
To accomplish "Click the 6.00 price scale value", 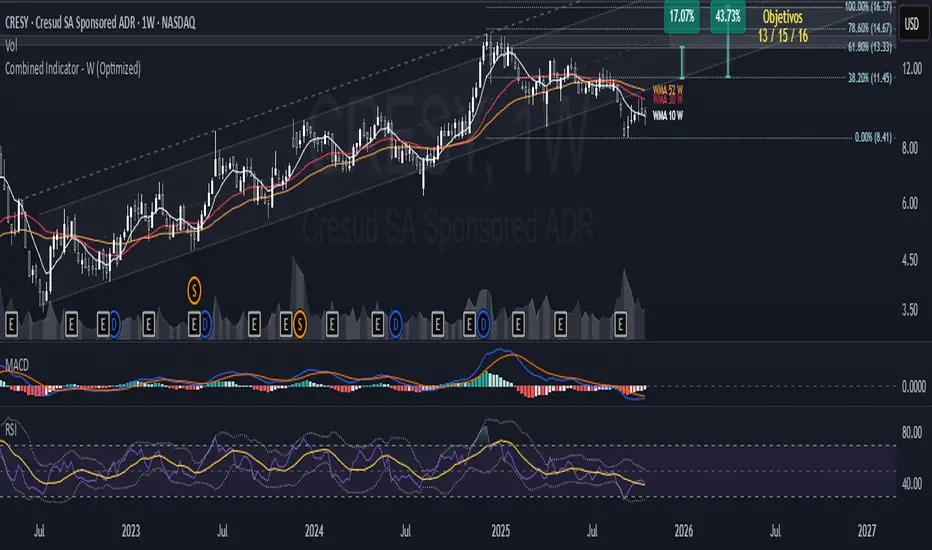I will 910,204.
